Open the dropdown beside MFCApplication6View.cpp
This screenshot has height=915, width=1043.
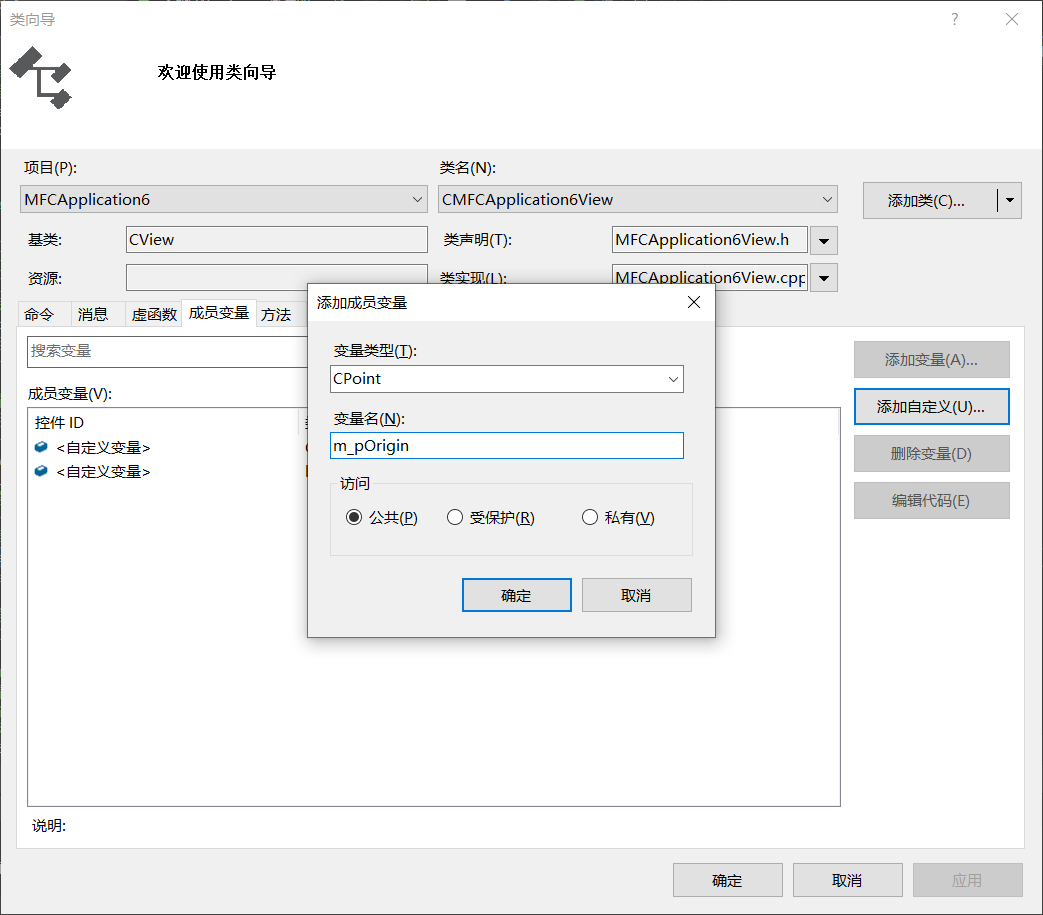(822, 277)
